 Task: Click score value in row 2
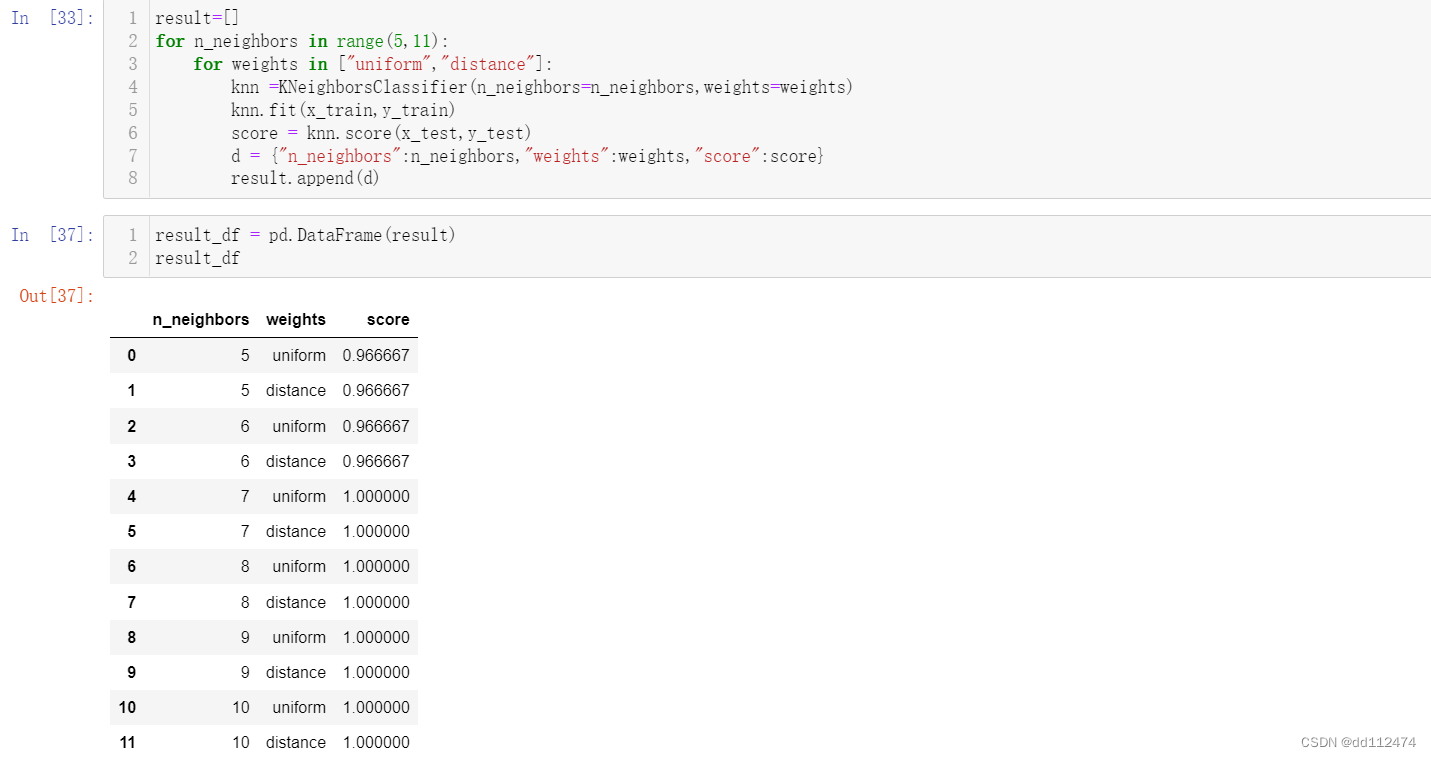tap(376, 426)
